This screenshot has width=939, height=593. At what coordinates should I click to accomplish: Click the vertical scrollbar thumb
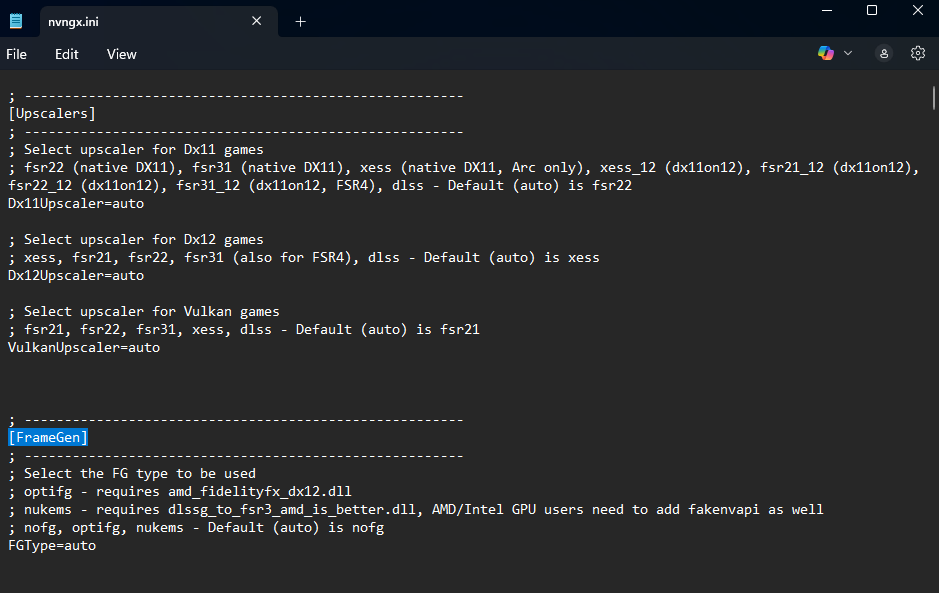tap(933, 98)
